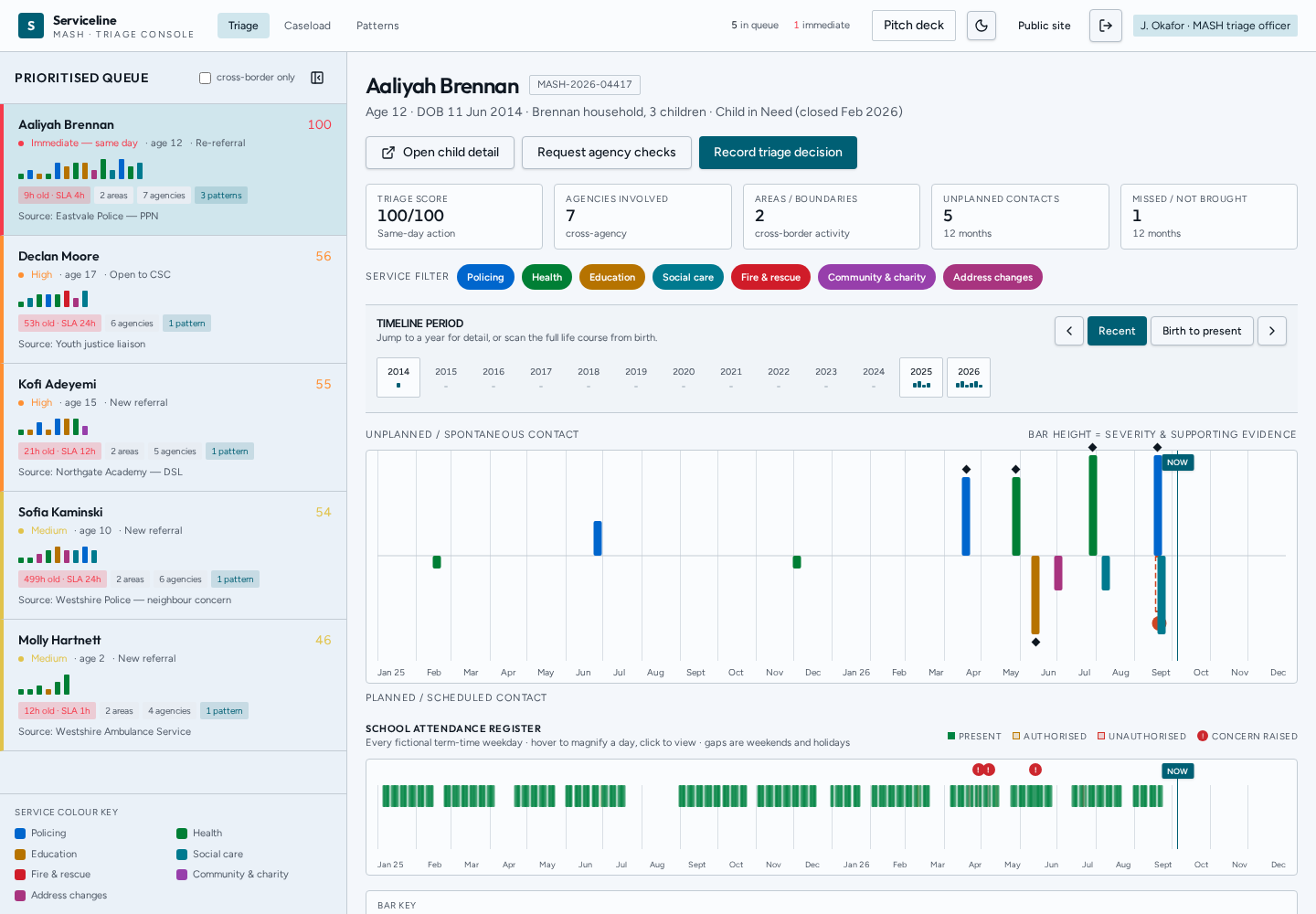
Task: Request agency checks
Action: click(x=607, y=153)
